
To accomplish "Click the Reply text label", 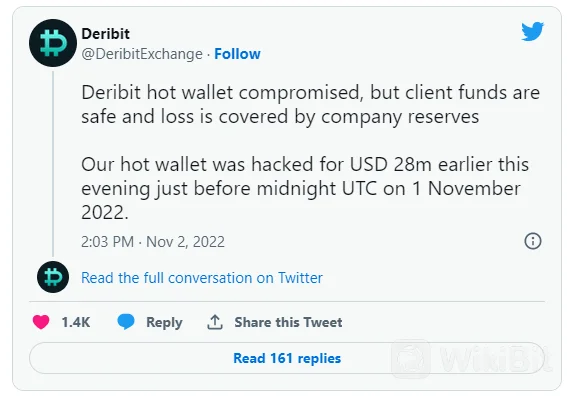I will tap(164, 322).
